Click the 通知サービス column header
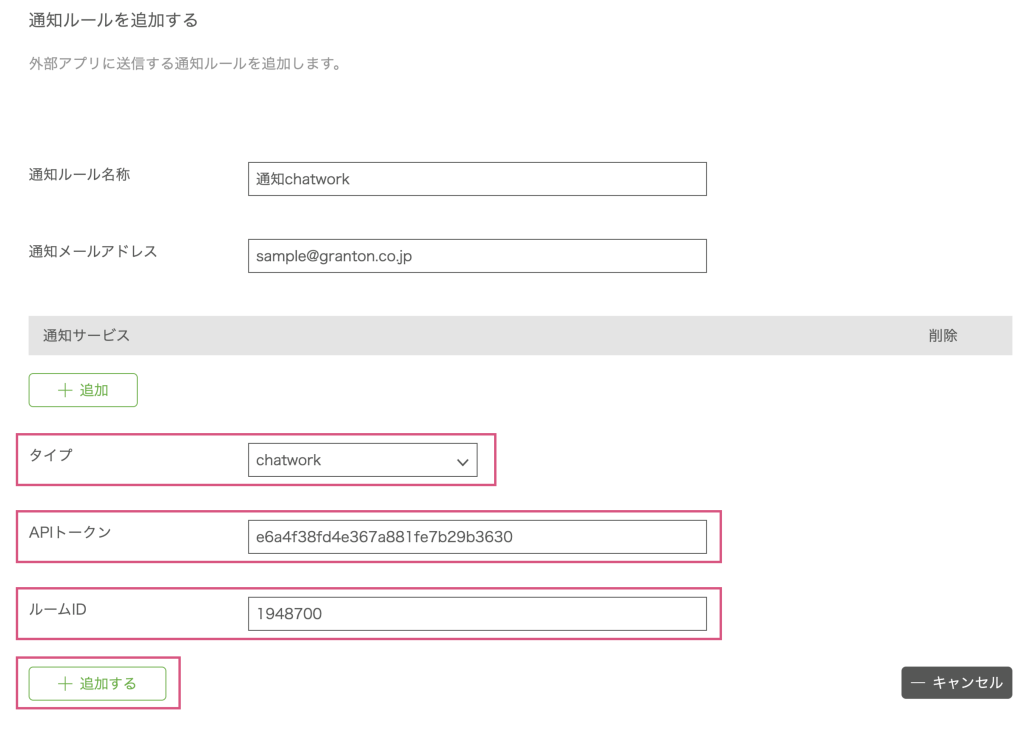This screenshot has height=748, width=1024. point(86,336)
